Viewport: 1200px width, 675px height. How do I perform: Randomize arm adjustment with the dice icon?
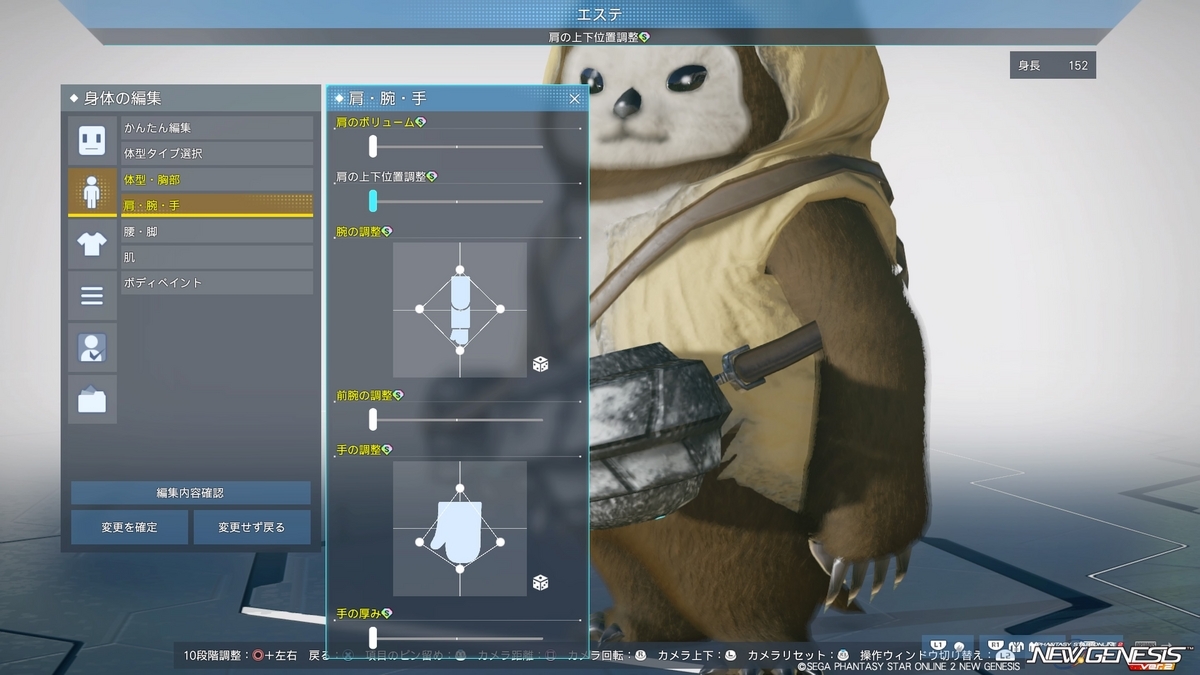point(540,364)
